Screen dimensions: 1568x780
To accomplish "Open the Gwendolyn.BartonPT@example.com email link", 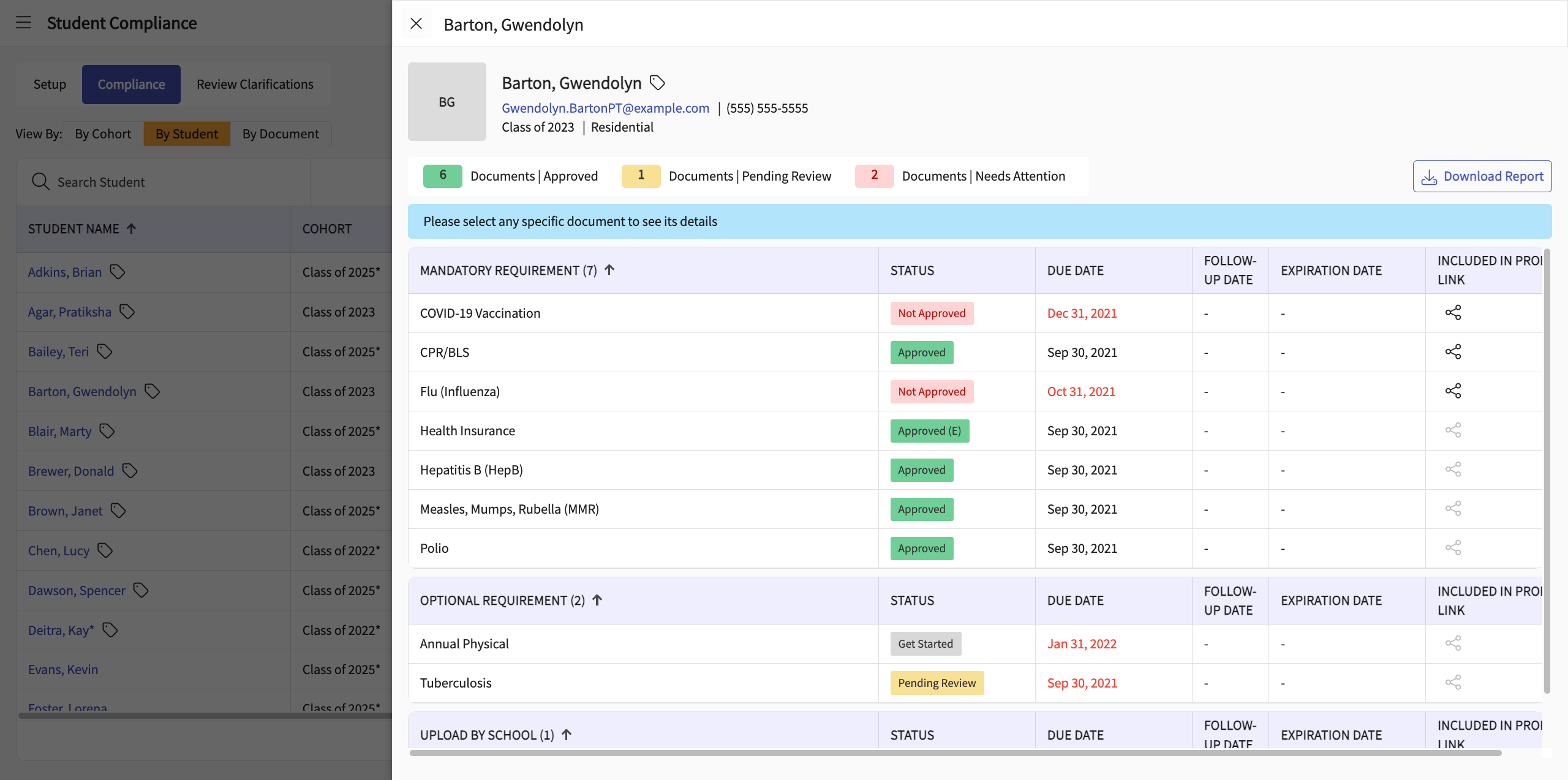I will (605, 108).
